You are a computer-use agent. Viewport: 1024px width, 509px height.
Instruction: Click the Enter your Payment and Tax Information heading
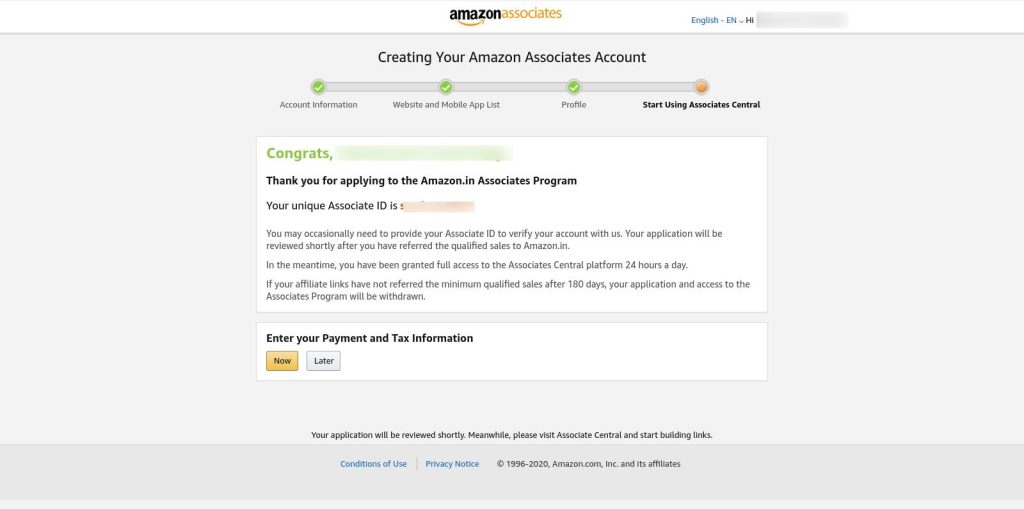coord(370,338)
